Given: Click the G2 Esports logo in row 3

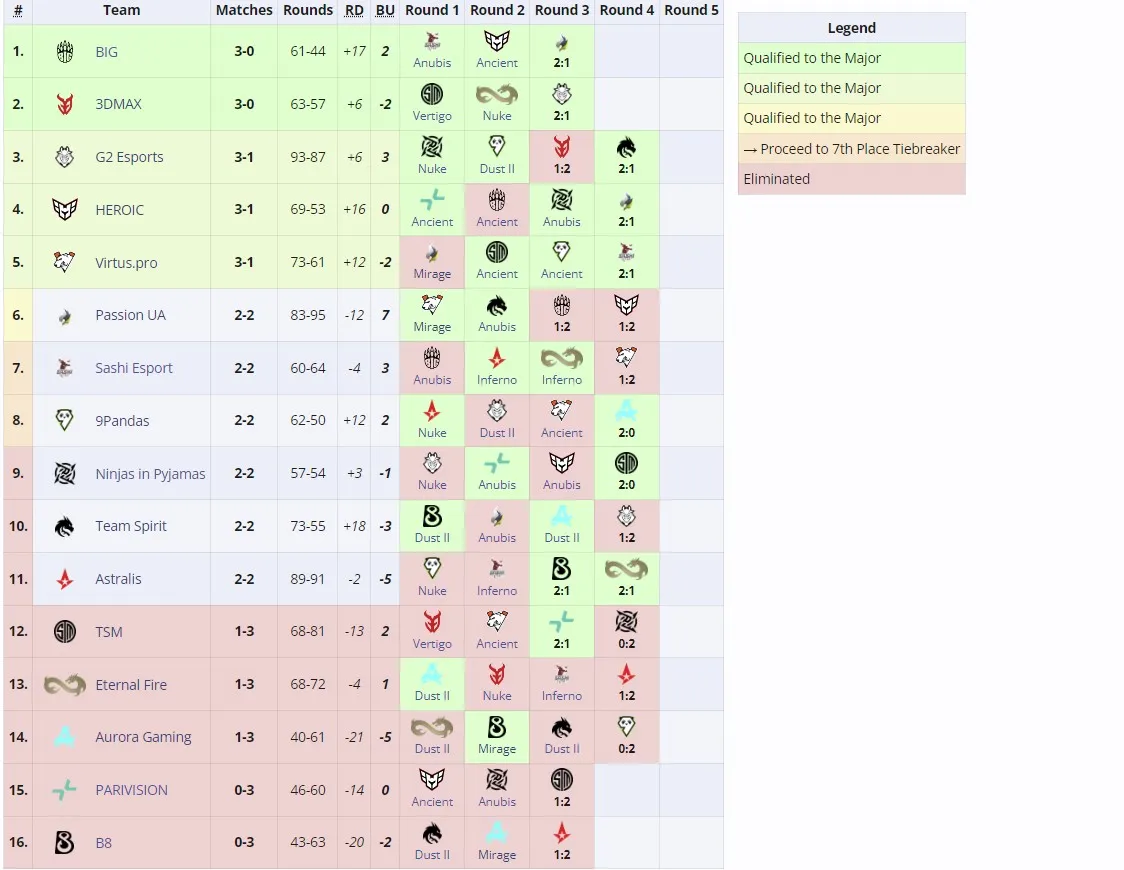Looking at the screenshot, I should click(65, 157).
